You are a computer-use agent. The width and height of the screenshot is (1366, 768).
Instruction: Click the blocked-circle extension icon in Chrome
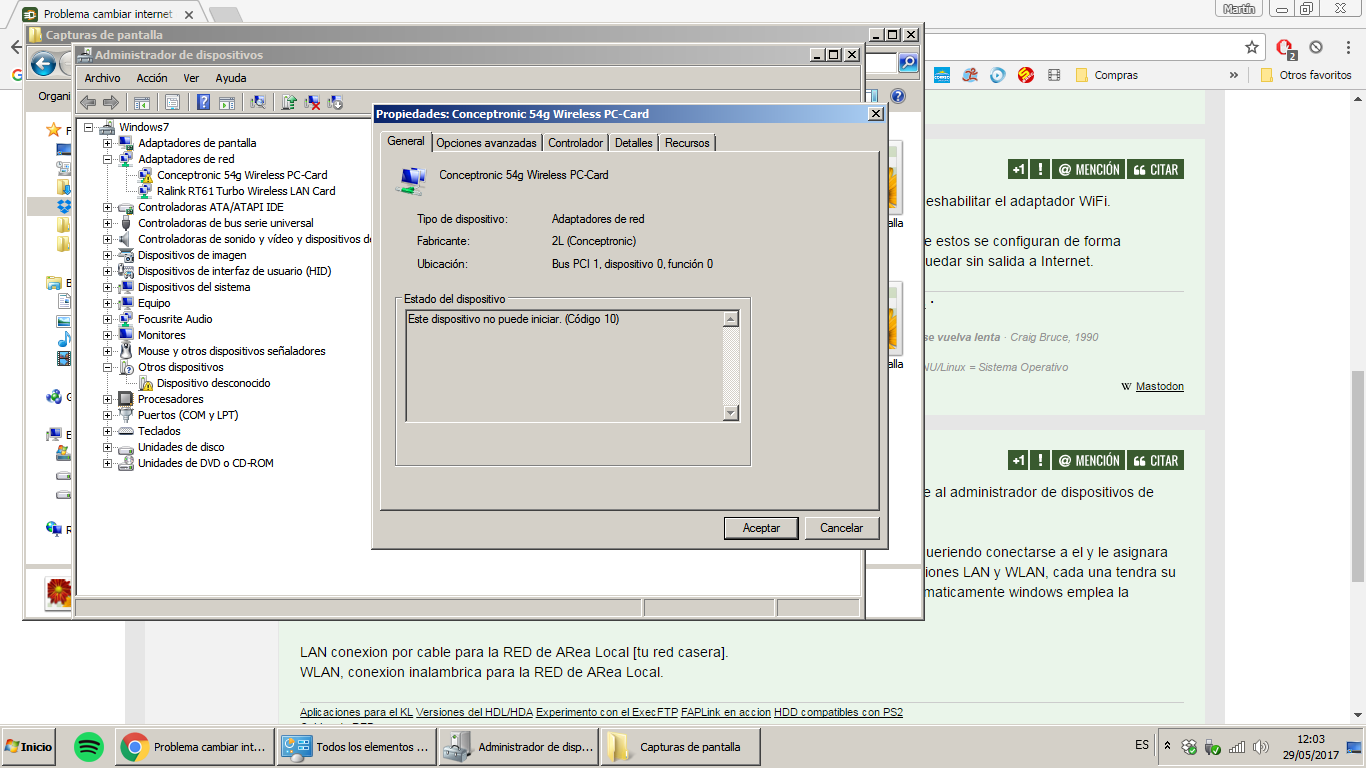(x=1316, y=47)
